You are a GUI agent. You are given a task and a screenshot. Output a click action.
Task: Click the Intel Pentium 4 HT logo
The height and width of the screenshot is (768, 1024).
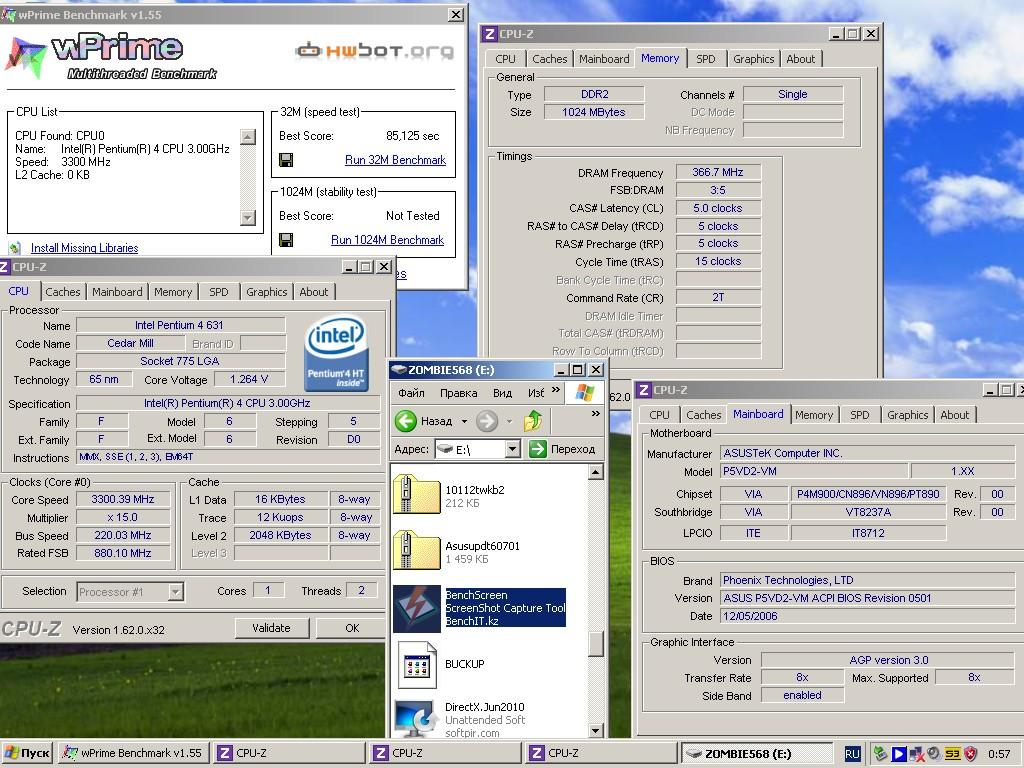click(x=336, y=355)
